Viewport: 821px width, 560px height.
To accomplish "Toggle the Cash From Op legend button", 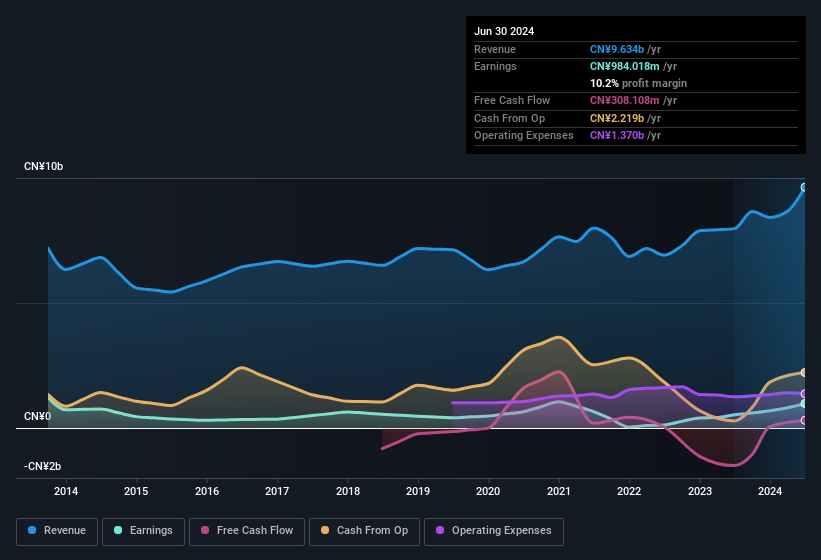I will 364,531.
